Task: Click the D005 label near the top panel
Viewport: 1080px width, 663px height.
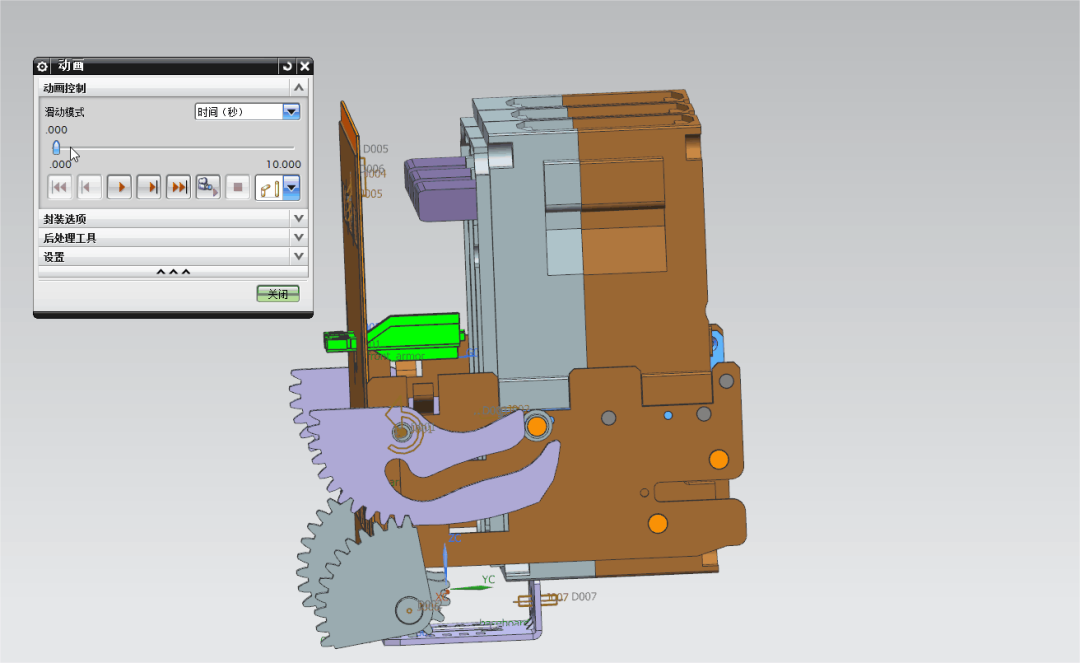Action: pos(375,149)
